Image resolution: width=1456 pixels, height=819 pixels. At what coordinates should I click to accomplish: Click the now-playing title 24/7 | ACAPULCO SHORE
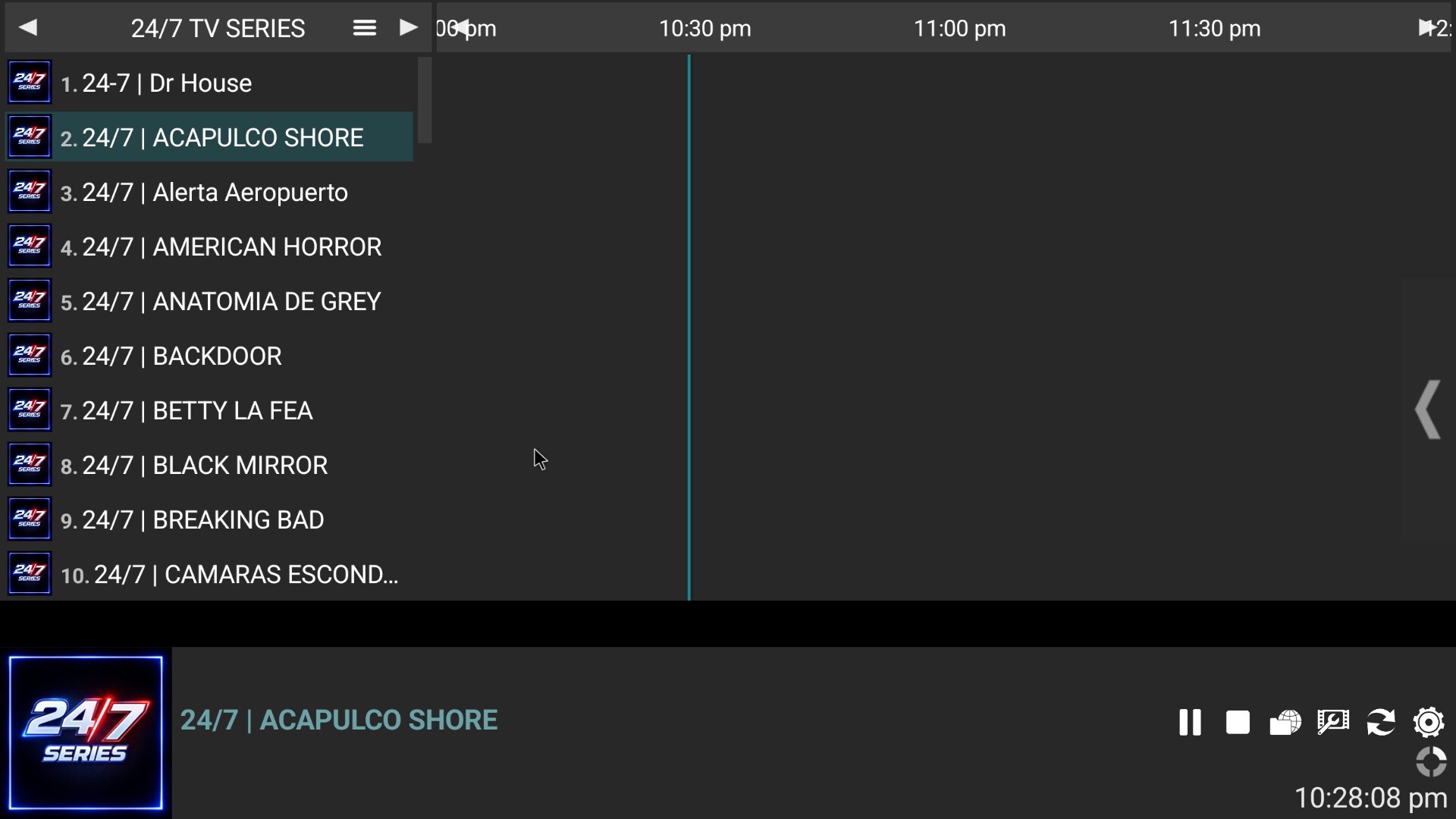point(339,720)
